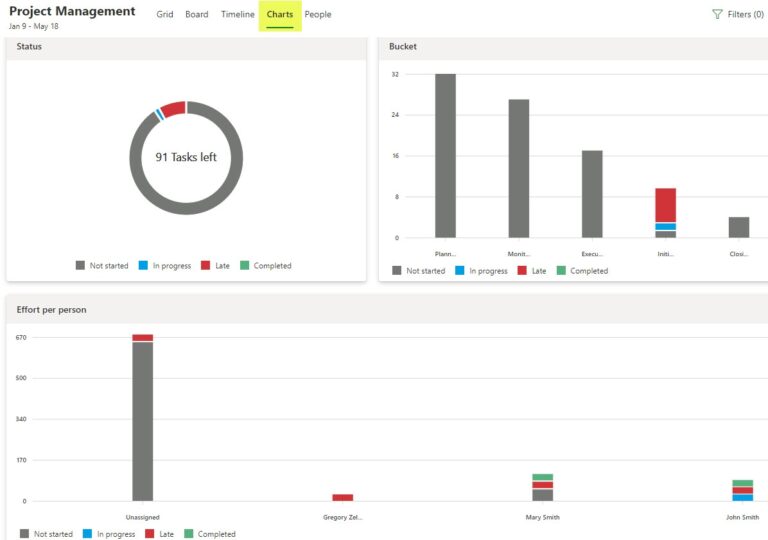The image size is (768, 540).
Task: Click the Gregory Zel... axis label
Action: pos(343,517)
